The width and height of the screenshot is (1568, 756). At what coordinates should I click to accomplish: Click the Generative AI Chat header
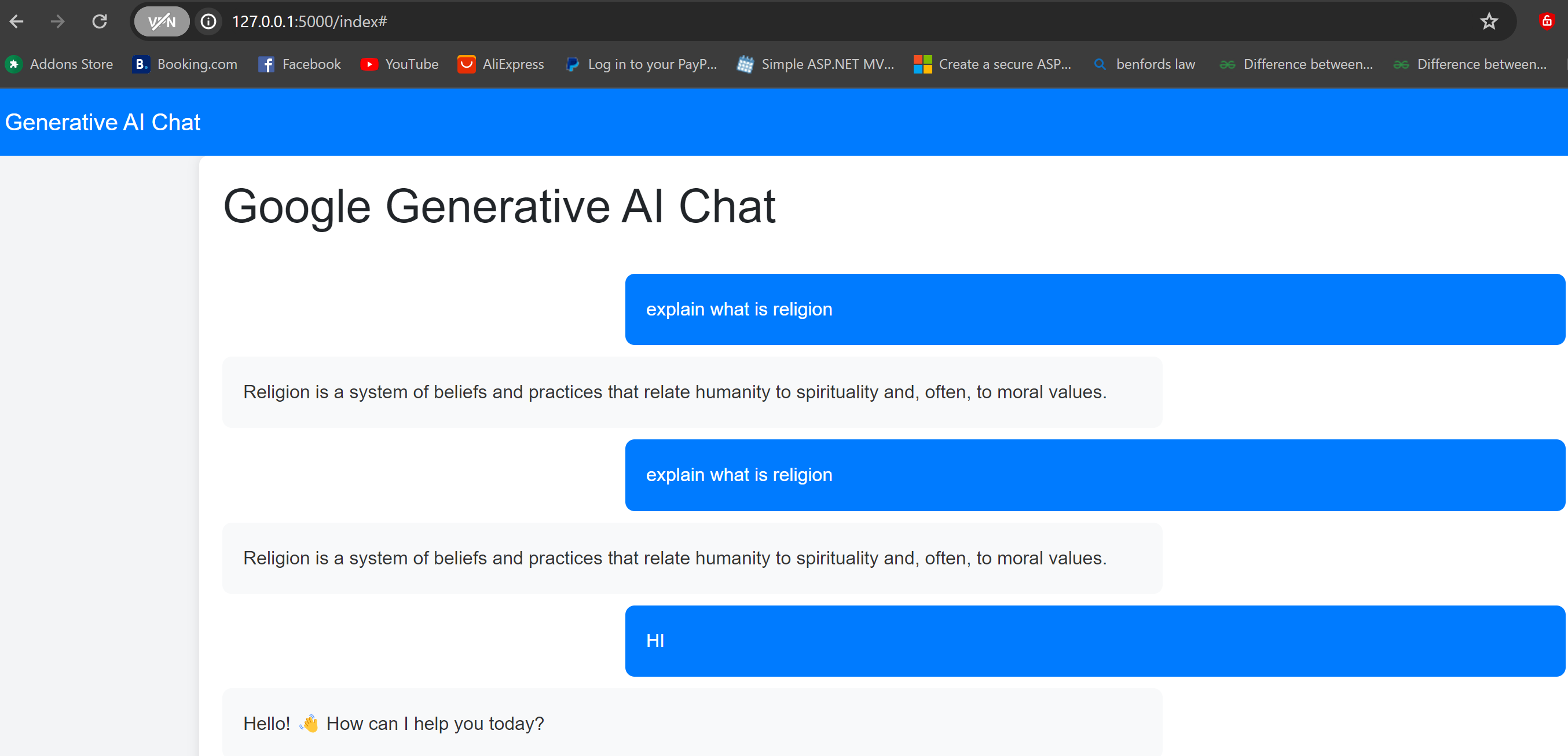tap(102, 122)
